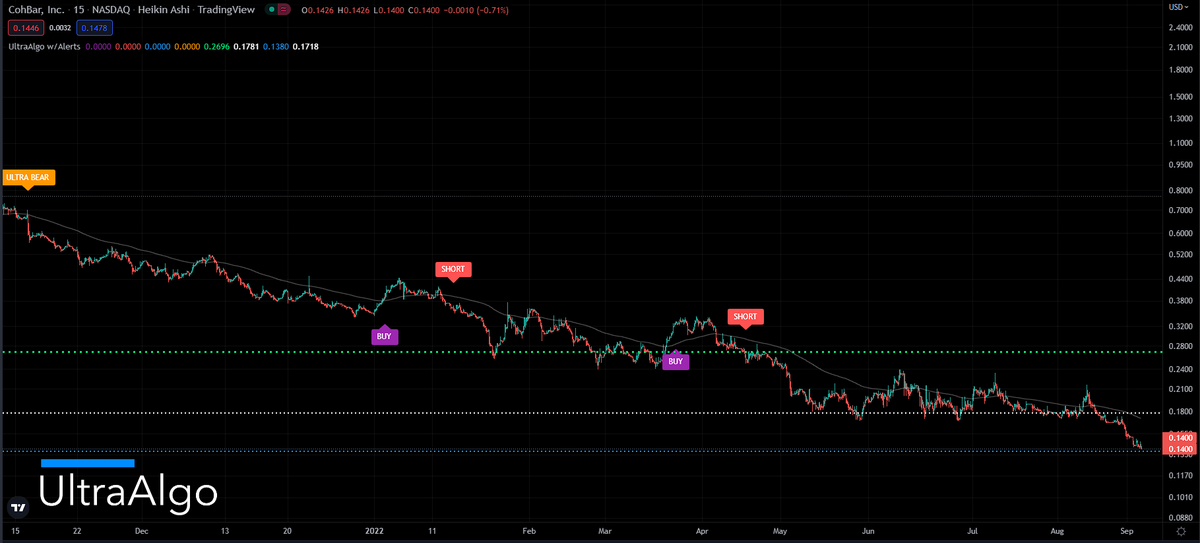
Task: Click the May label on time axis
Action: coord(782,530)
